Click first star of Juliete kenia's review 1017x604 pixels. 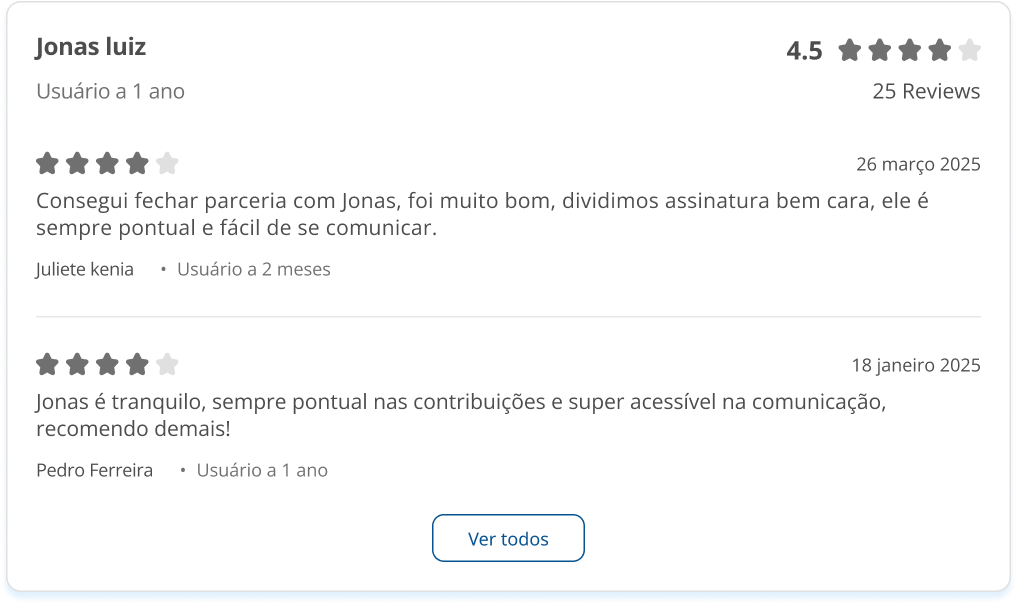[47, 163]
